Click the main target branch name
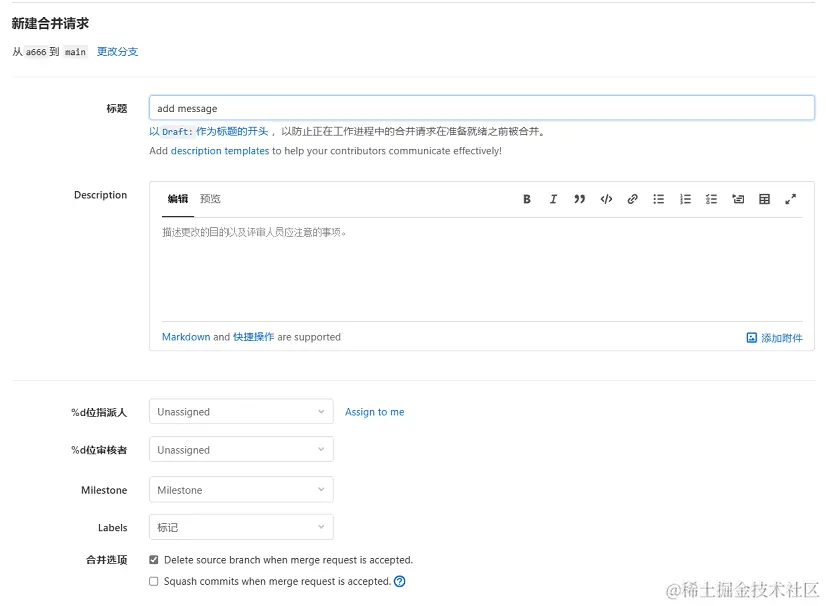 click(x=75, y=52)
